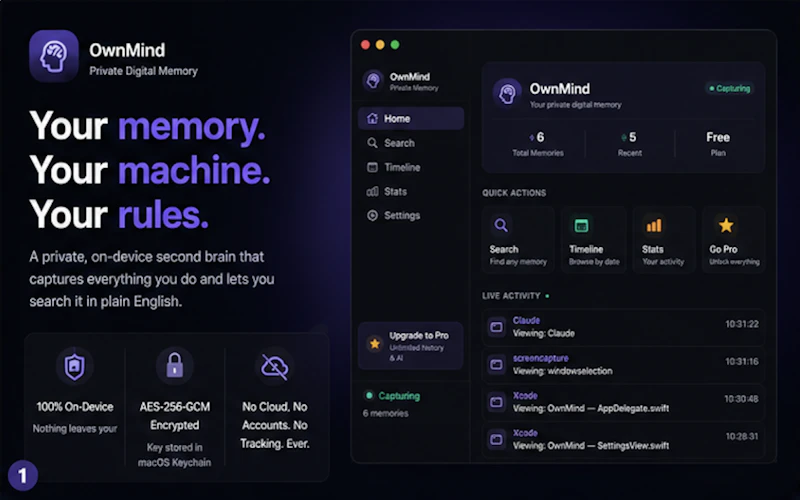Click the sidebar Settings gear icon

(372, 215)
